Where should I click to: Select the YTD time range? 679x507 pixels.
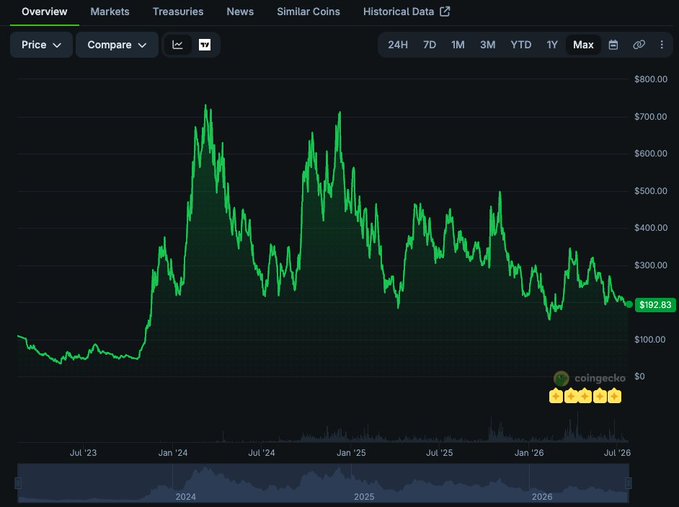521,45
